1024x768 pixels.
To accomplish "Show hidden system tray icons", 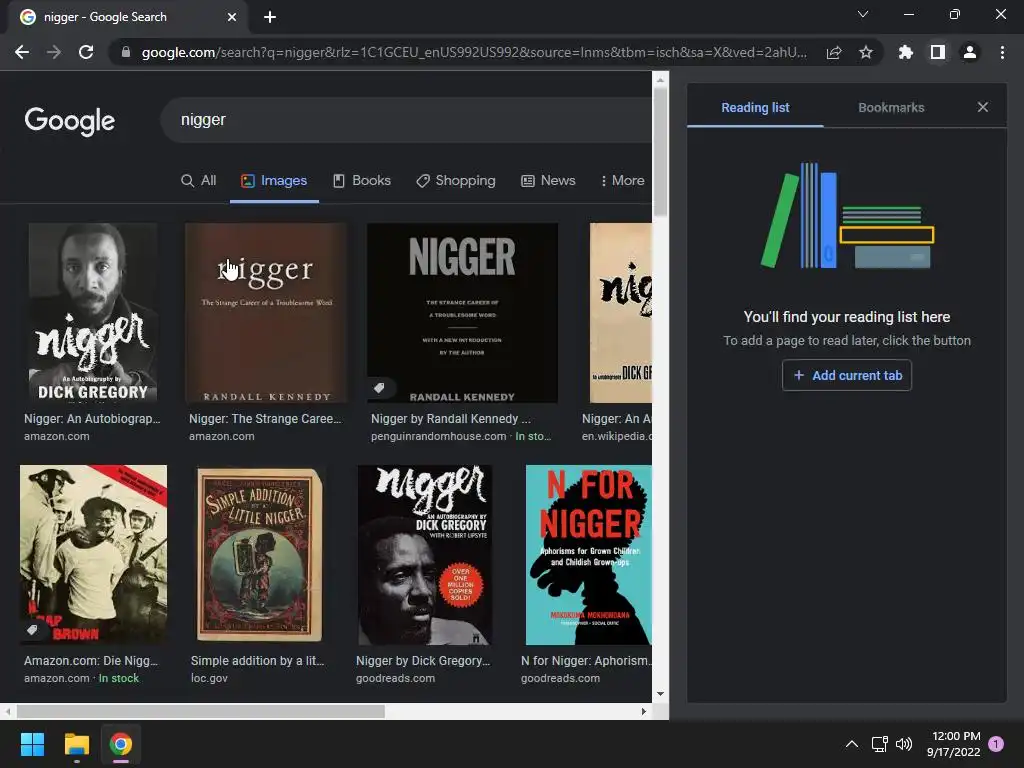I will pyautogui.click(x=852, y=744).
